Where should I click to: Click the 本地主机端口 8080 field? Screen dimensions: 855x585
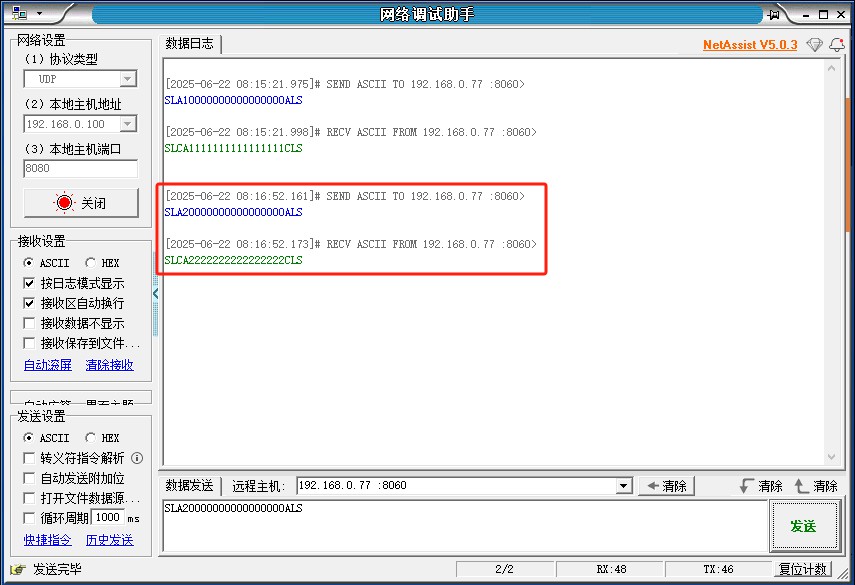(x=81, y=168)
